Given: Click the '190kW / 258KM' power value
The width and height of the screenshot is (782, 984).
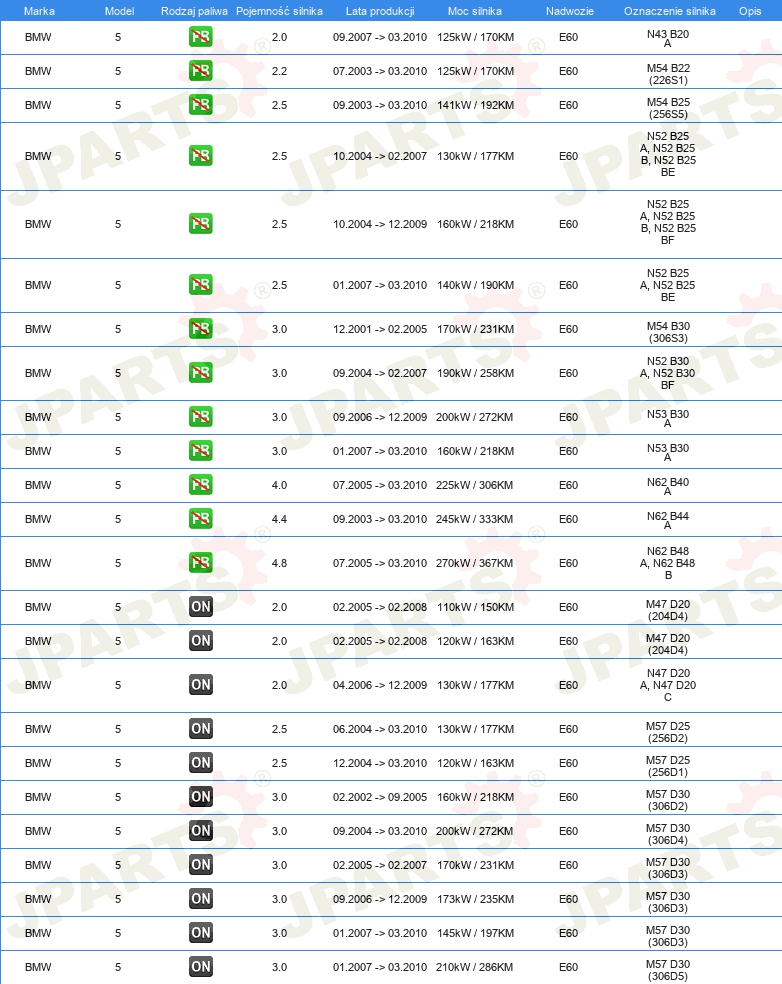Looking at the screenshot, I should click(475, 373).
